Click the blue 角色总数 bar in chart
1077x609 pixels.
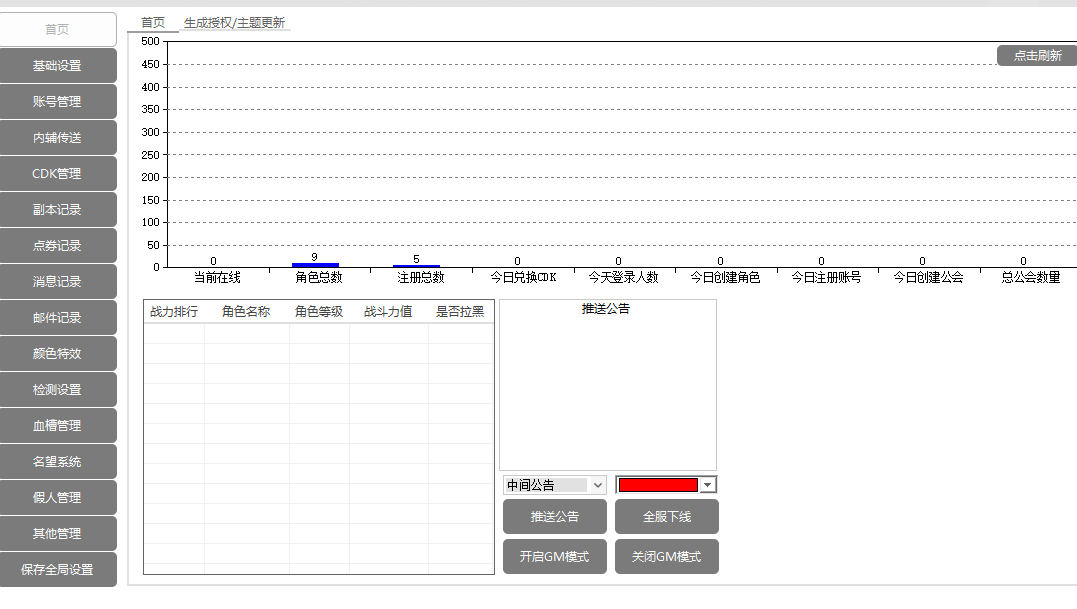tap(314, 265)
